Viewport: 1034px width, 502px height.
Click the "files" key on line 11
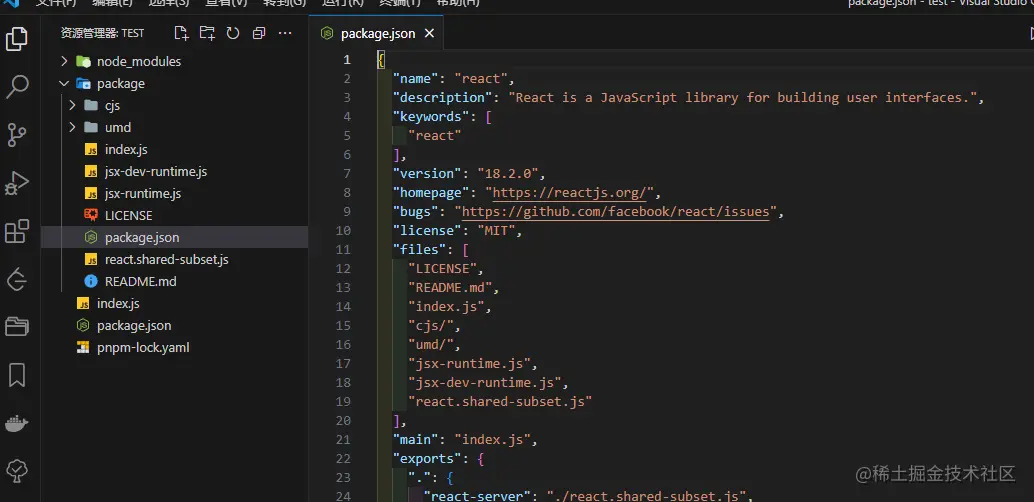419,249
